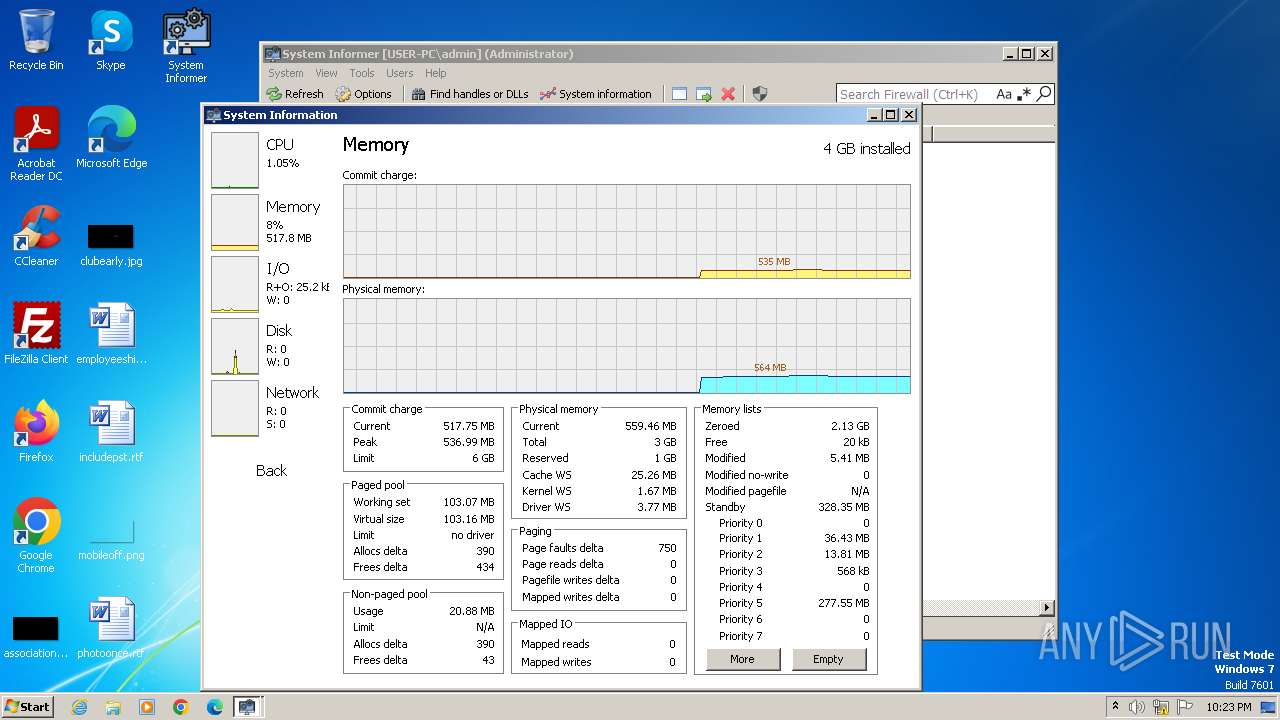This screenshot has height=720, width=1280.
Task: Click 4 GB installed text
Action: tap(867, 149)
